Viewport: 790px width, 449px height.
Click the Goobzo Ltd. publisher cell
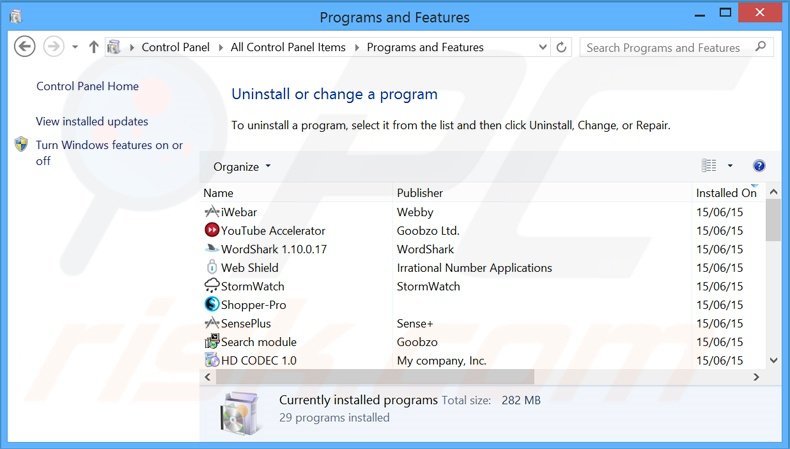point(428,231)
